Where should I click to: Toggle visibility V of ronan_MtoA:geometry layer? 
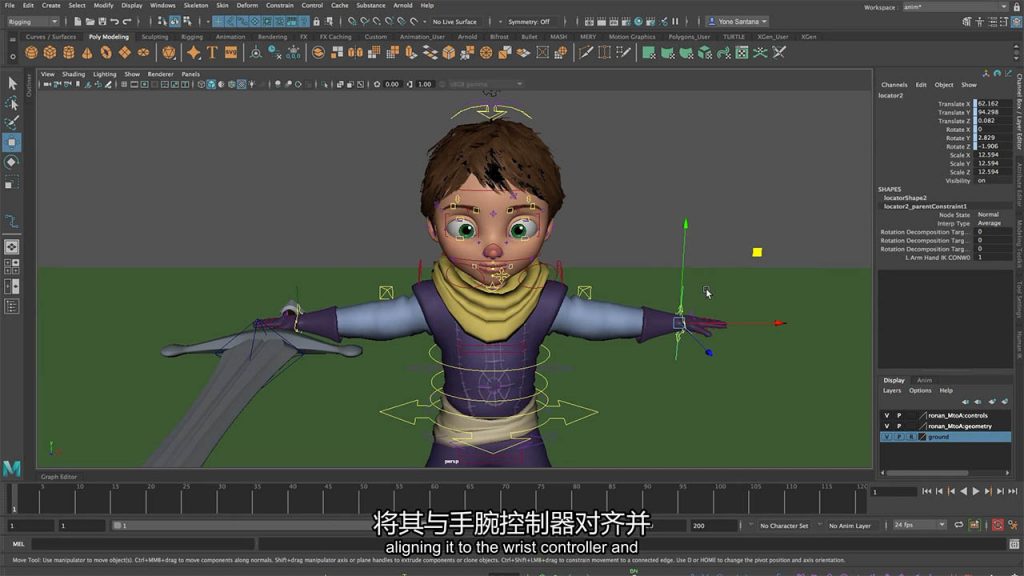click(x=887, y=426)
